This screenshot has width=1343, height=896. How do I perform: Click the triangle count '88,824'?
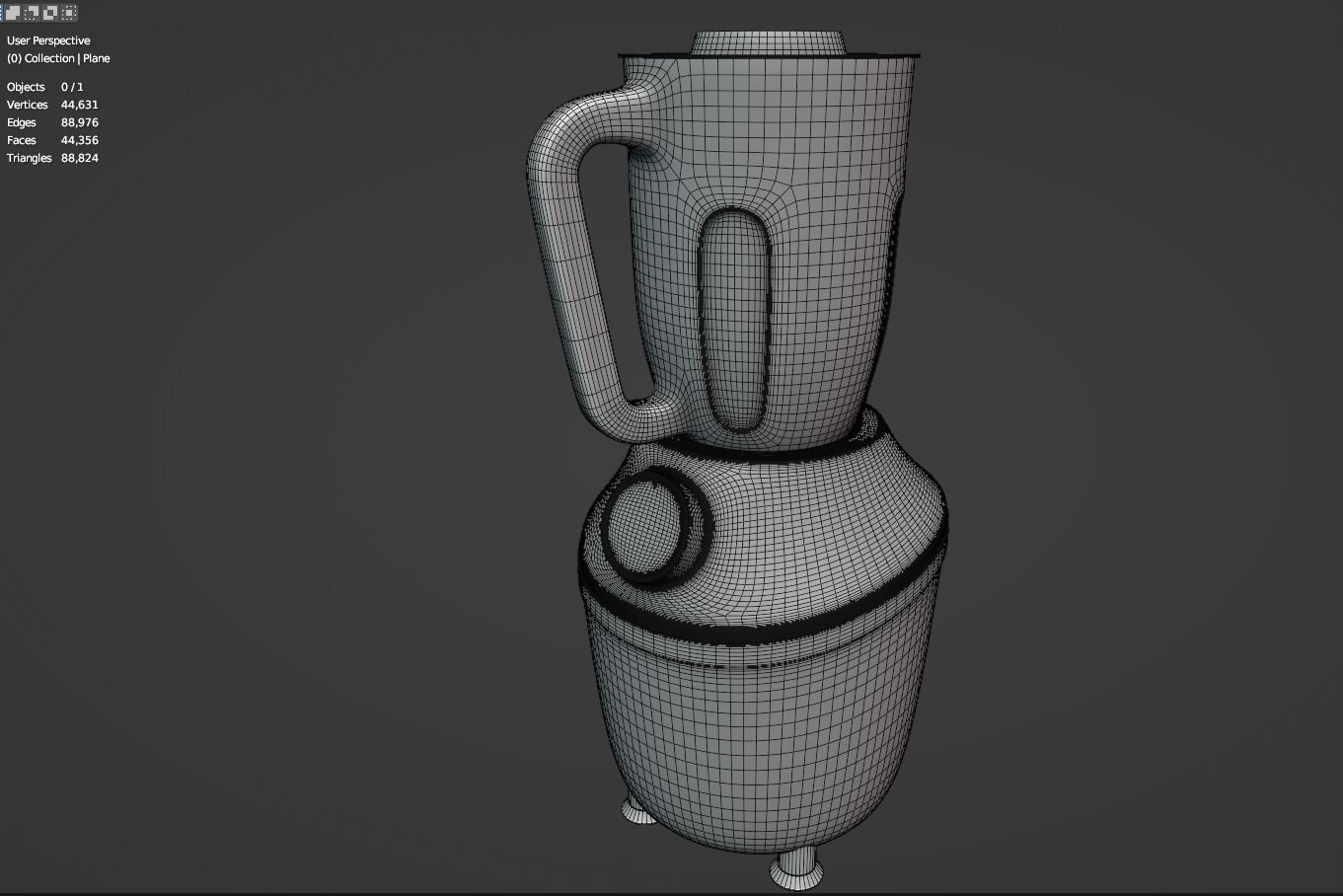(x=80, y=158)
